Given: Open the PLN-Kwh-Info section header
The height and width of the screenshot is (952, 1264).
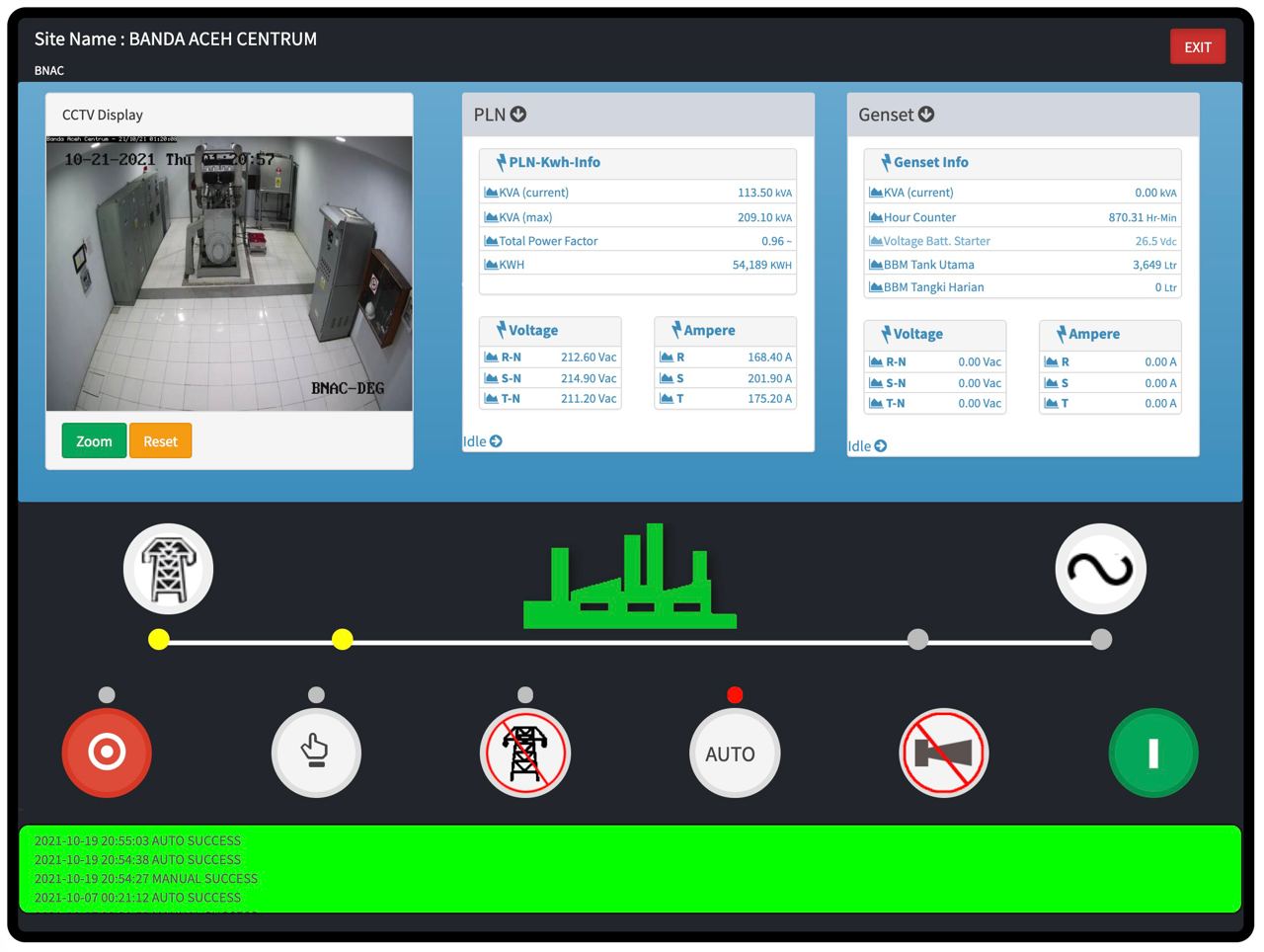Looking at the screenshot, I should coord(553,163).
